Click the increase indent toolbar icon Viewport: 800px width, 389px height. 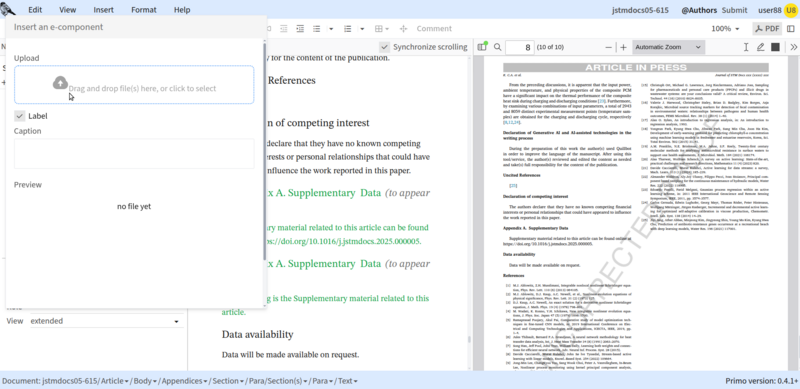(300, 29)
